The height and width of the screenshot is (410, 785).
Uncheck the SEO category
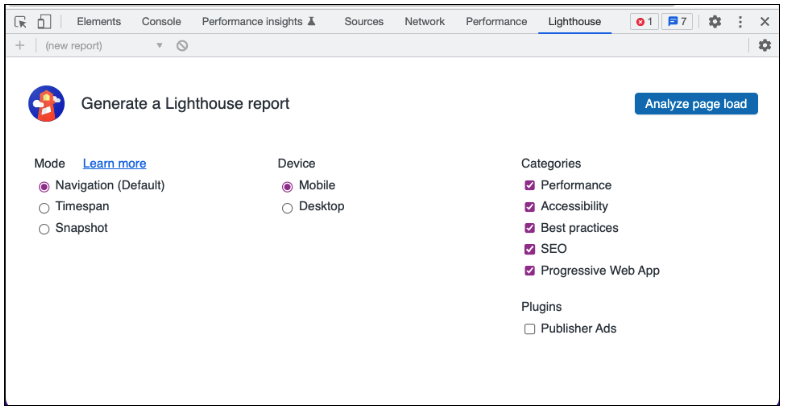click(x=530, y=249)
